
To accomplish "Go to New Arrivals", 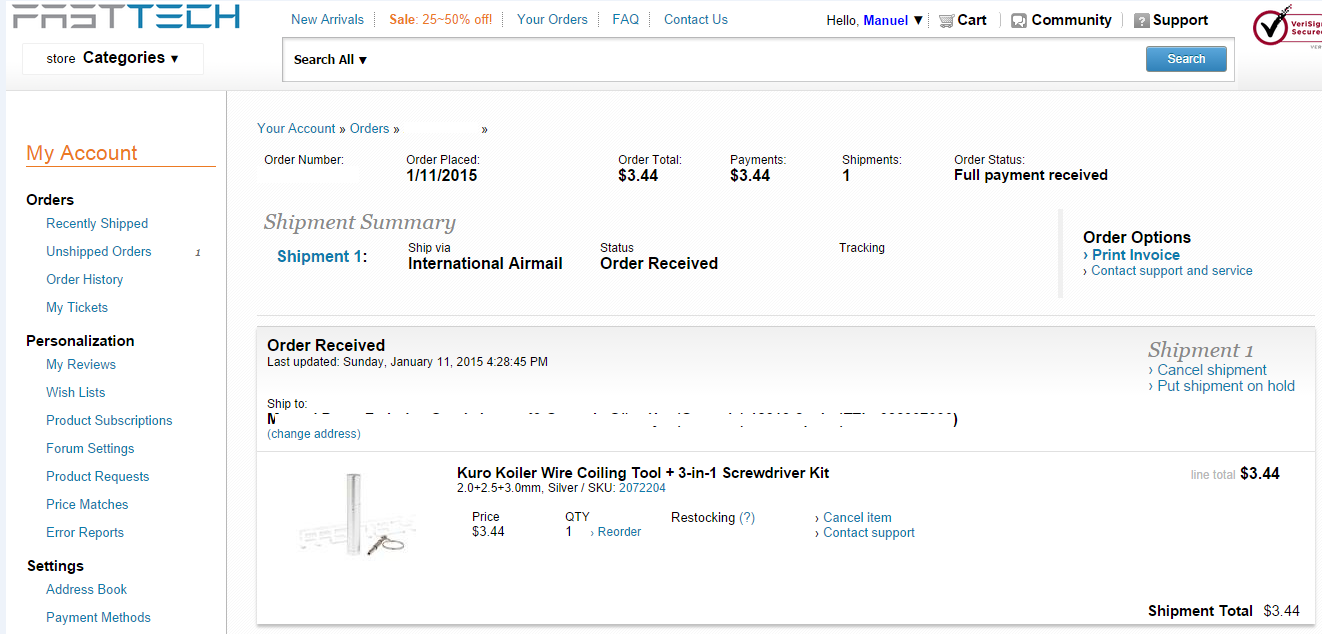I will [x=327, y=19].
